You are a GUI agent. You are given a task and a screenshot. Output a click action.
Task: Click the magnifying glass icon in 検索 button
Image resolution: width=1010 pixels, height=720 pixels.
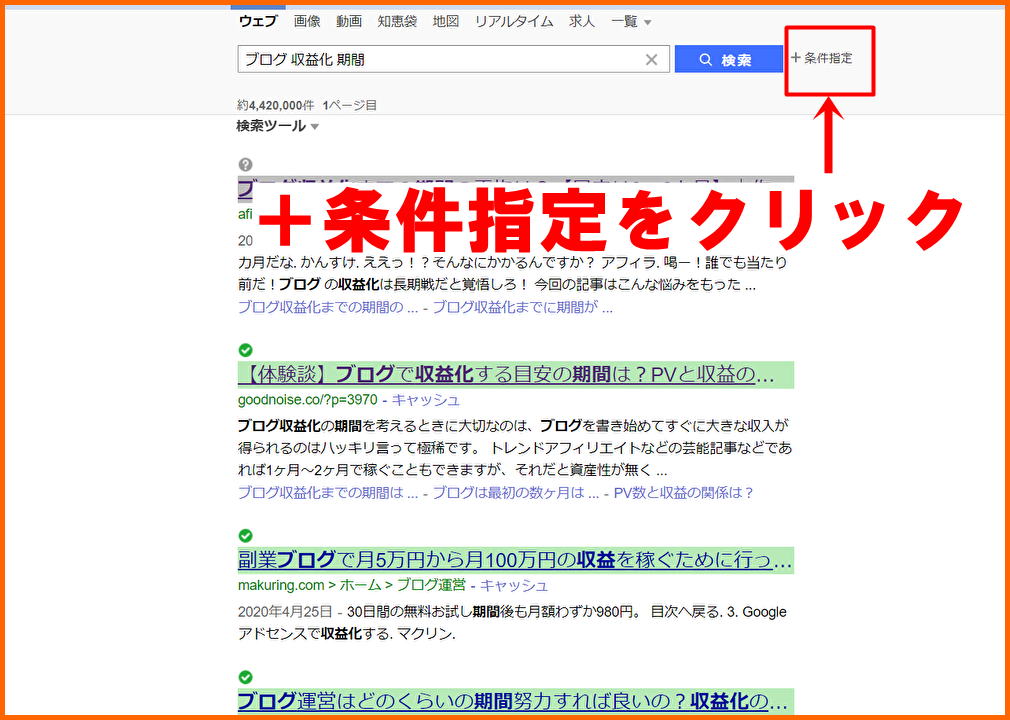point(706,60)
